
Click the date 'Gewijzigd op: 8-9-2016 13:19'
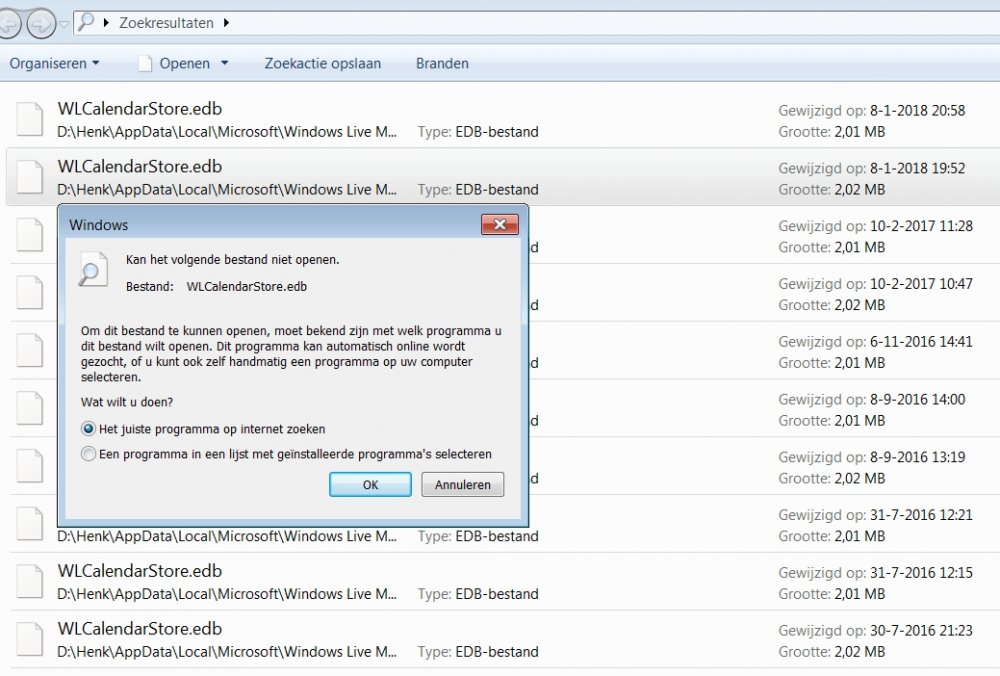(871, 457)
